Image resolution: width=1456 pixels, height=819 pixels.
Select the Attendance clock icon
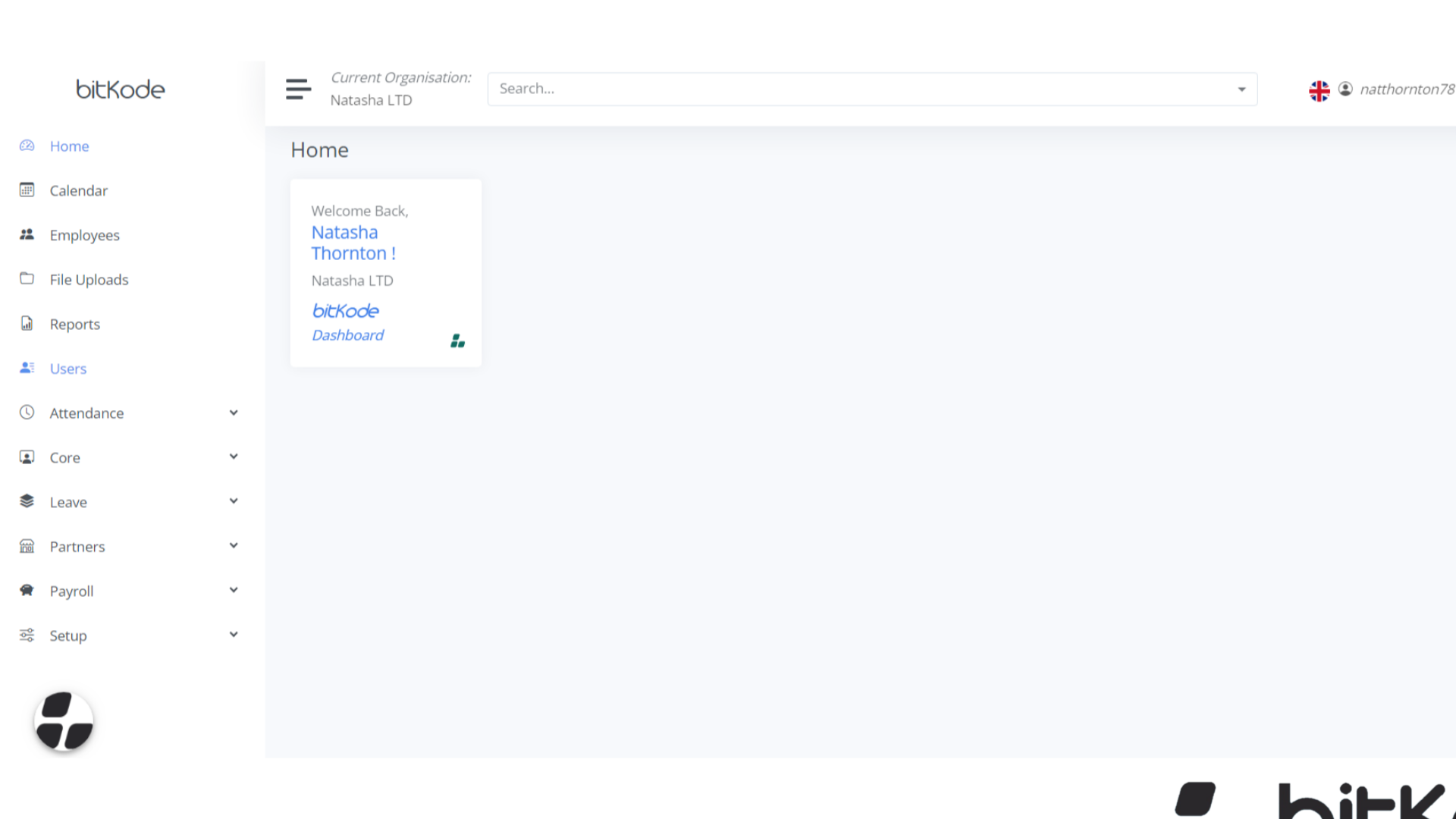pos(27,412)
